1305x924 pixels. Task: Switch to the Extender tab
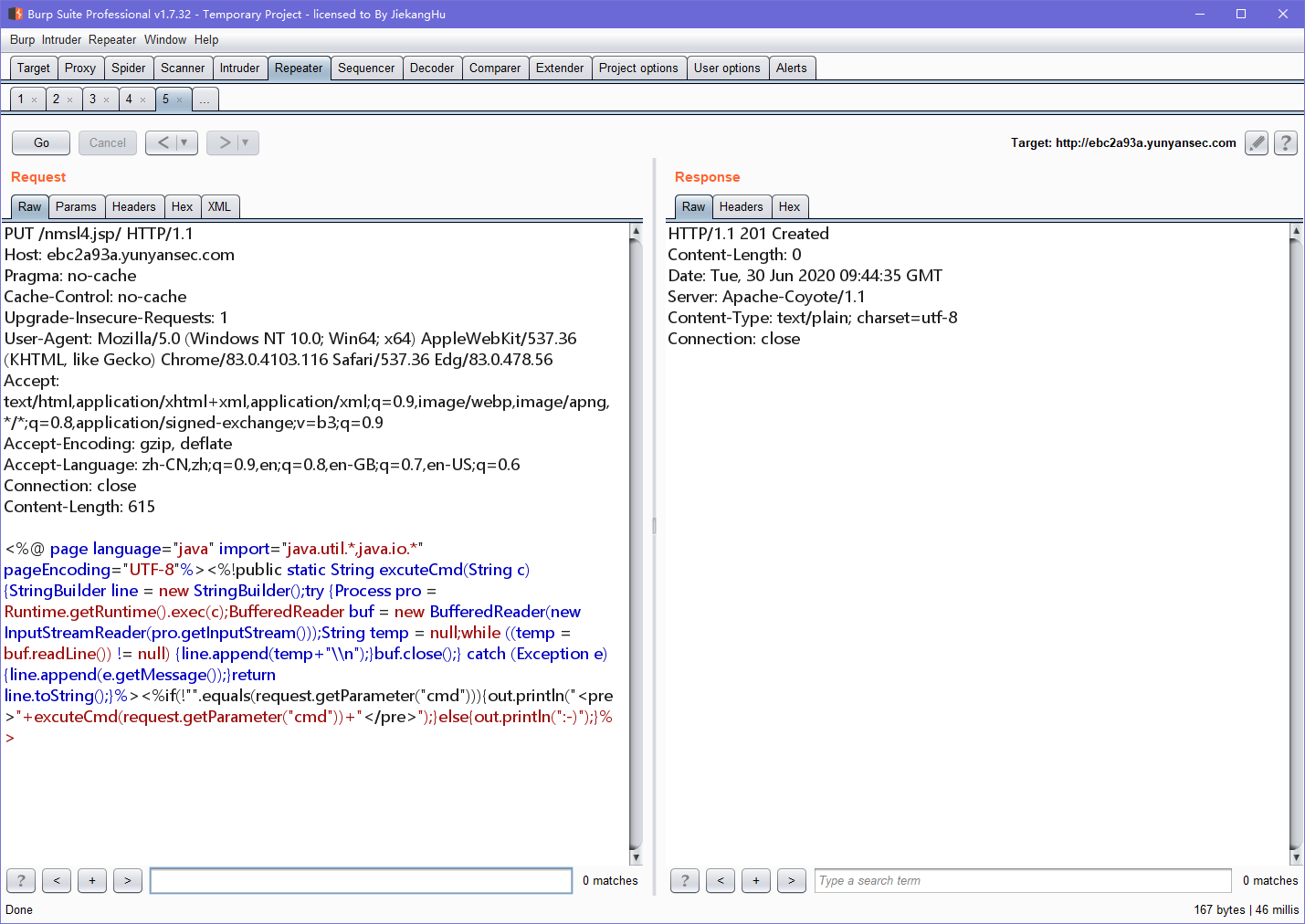tap(560, 68)
